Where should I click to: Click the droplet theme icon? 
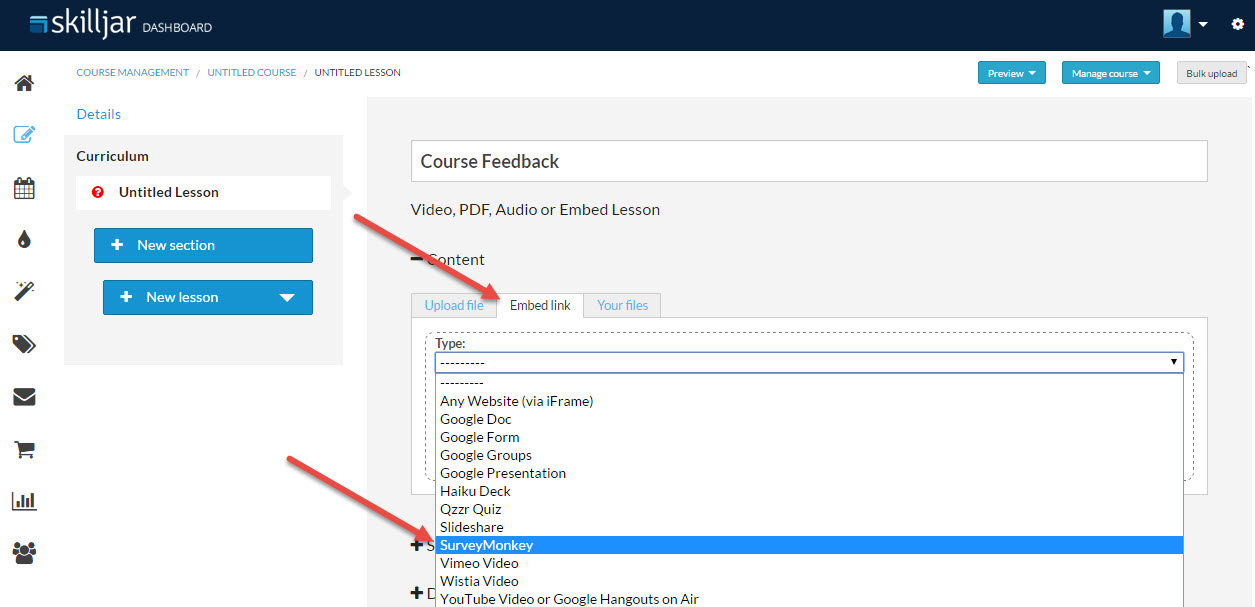tap(24, 239)
